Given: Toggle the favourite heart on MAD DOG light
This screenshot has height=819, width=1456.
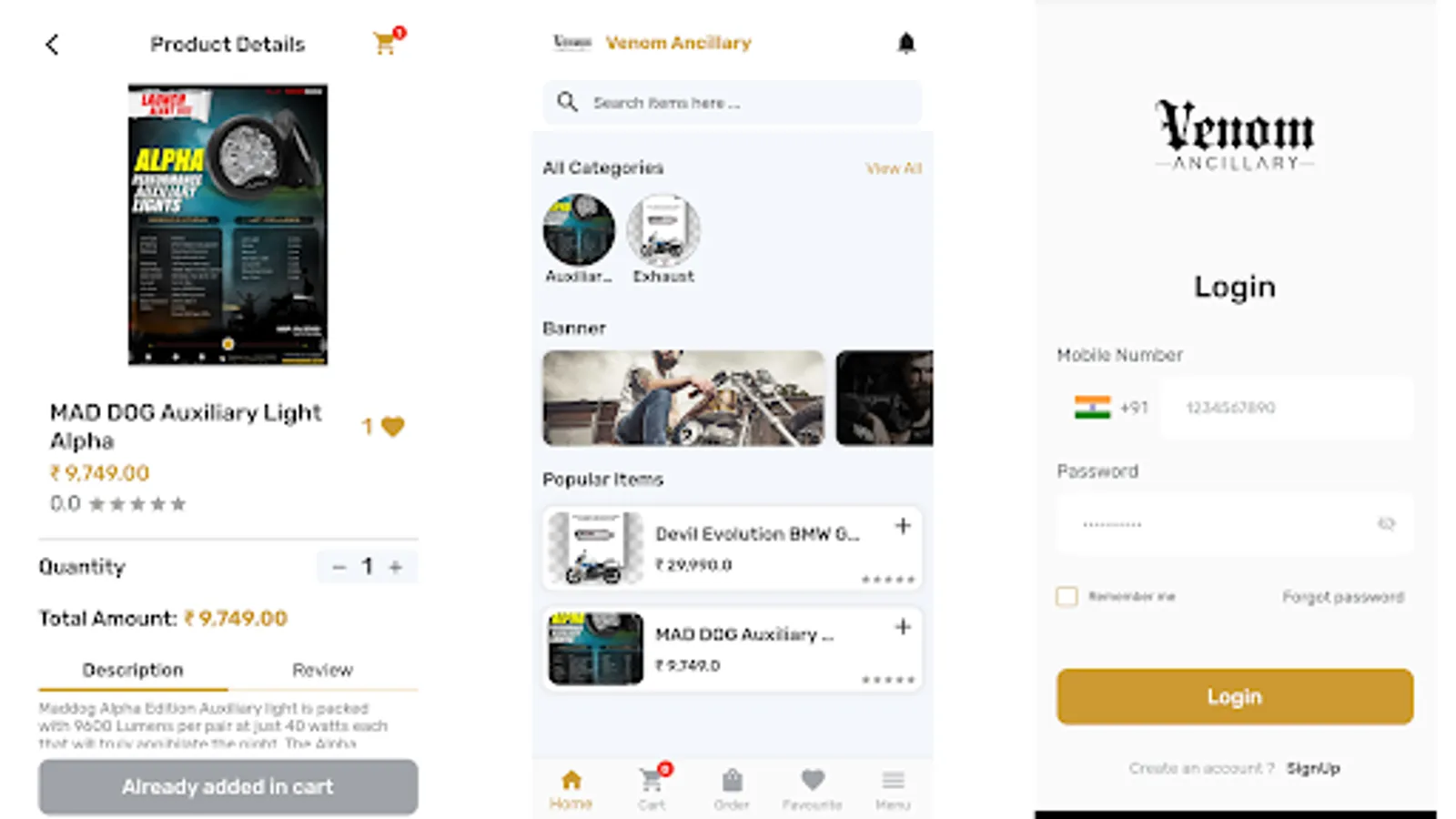Looking at the screenshot, I should (x=392, y=426).
